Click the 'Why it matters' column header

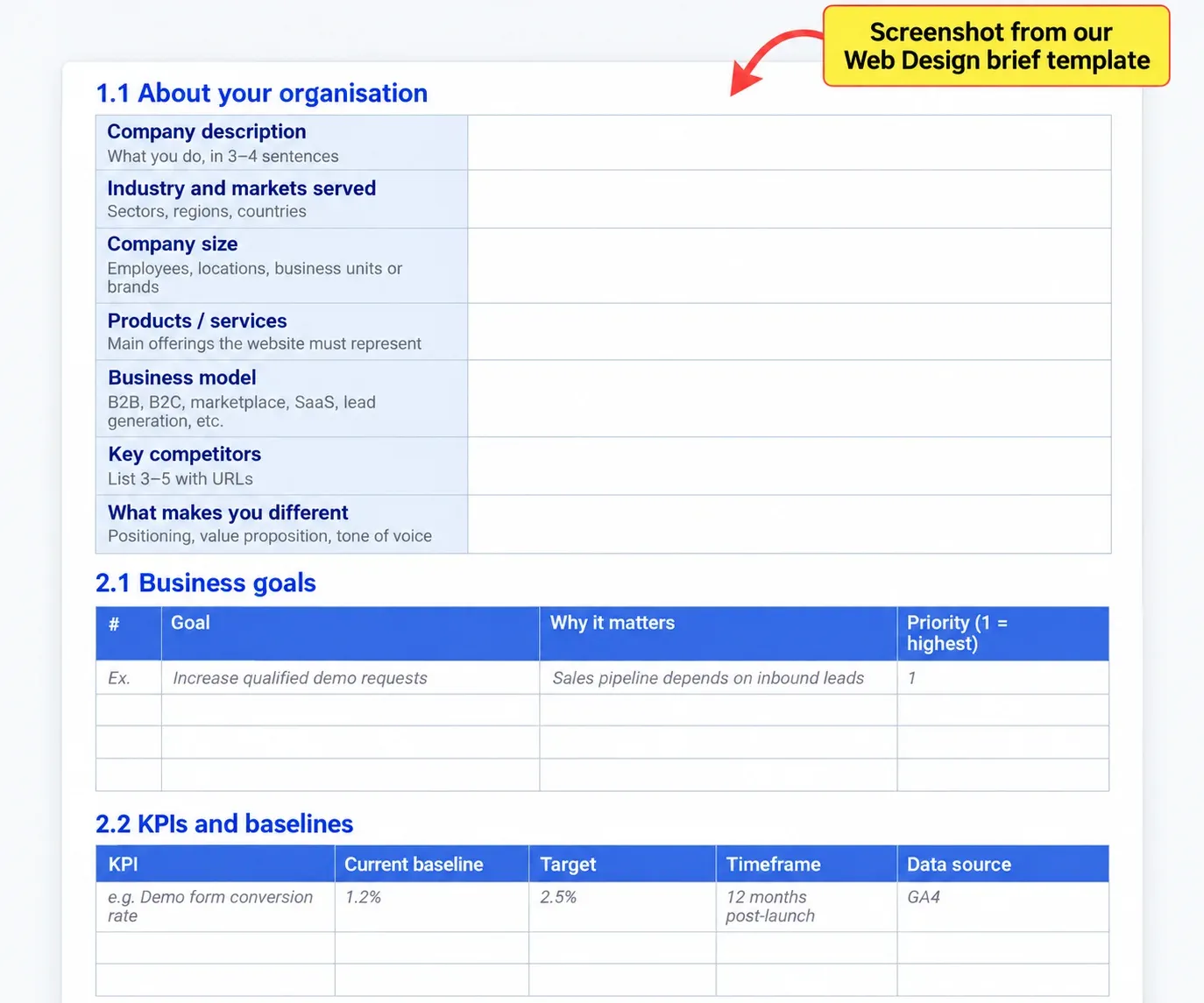[x=719, y=633]
